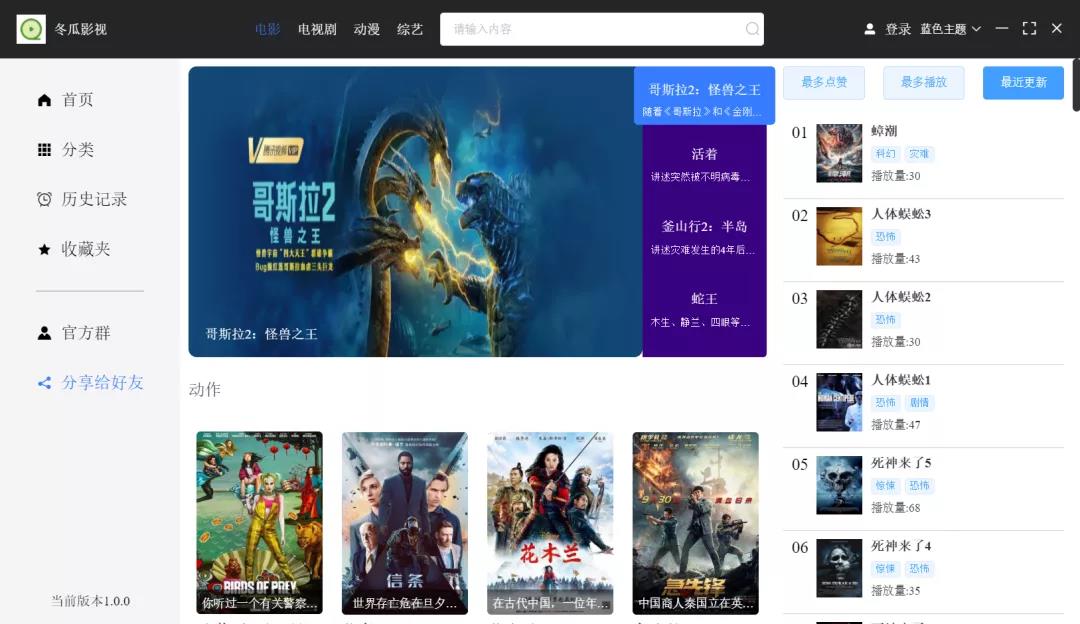
Task: Go to 首页 in the sidebar
Action: click(78, 100)
